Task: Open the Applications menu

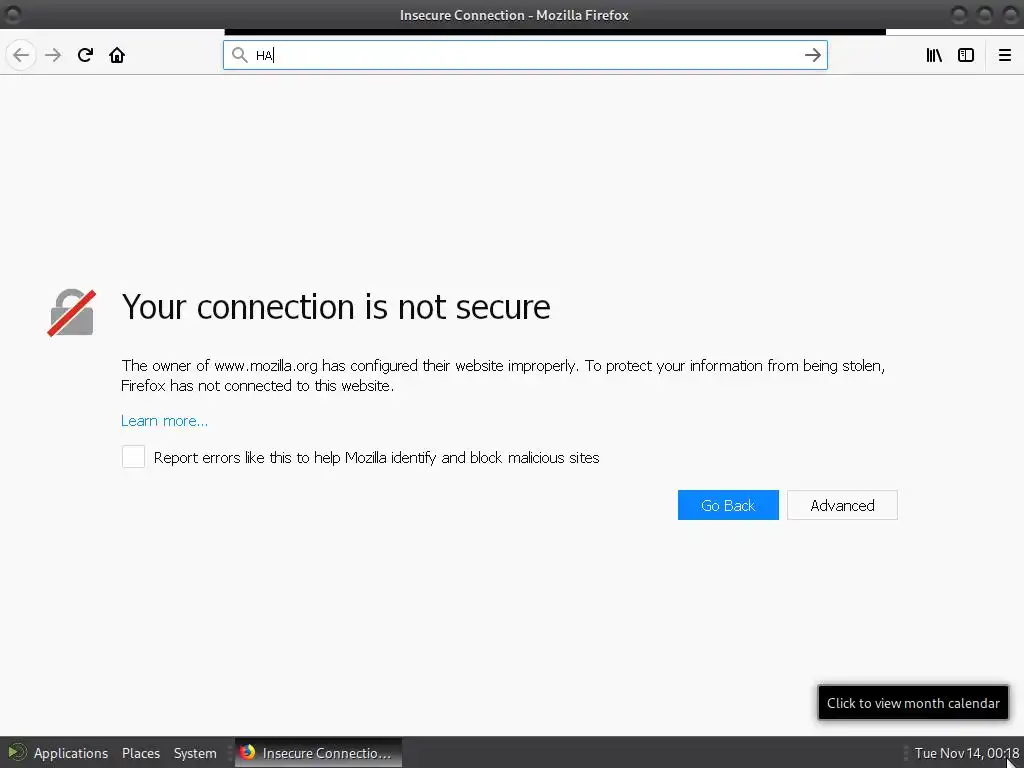Action: click(x=71, y=753)
